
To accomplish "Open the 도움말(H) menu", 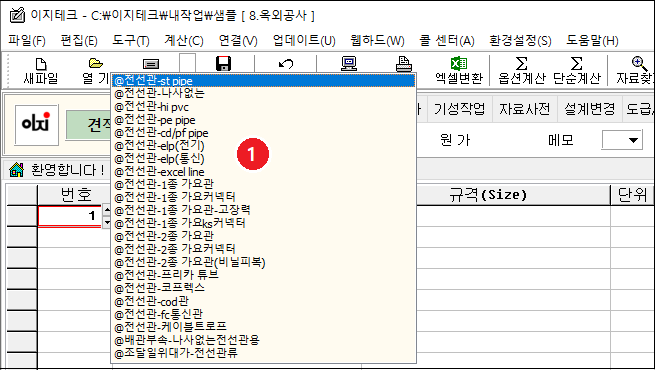I will (x=592, y=41).
